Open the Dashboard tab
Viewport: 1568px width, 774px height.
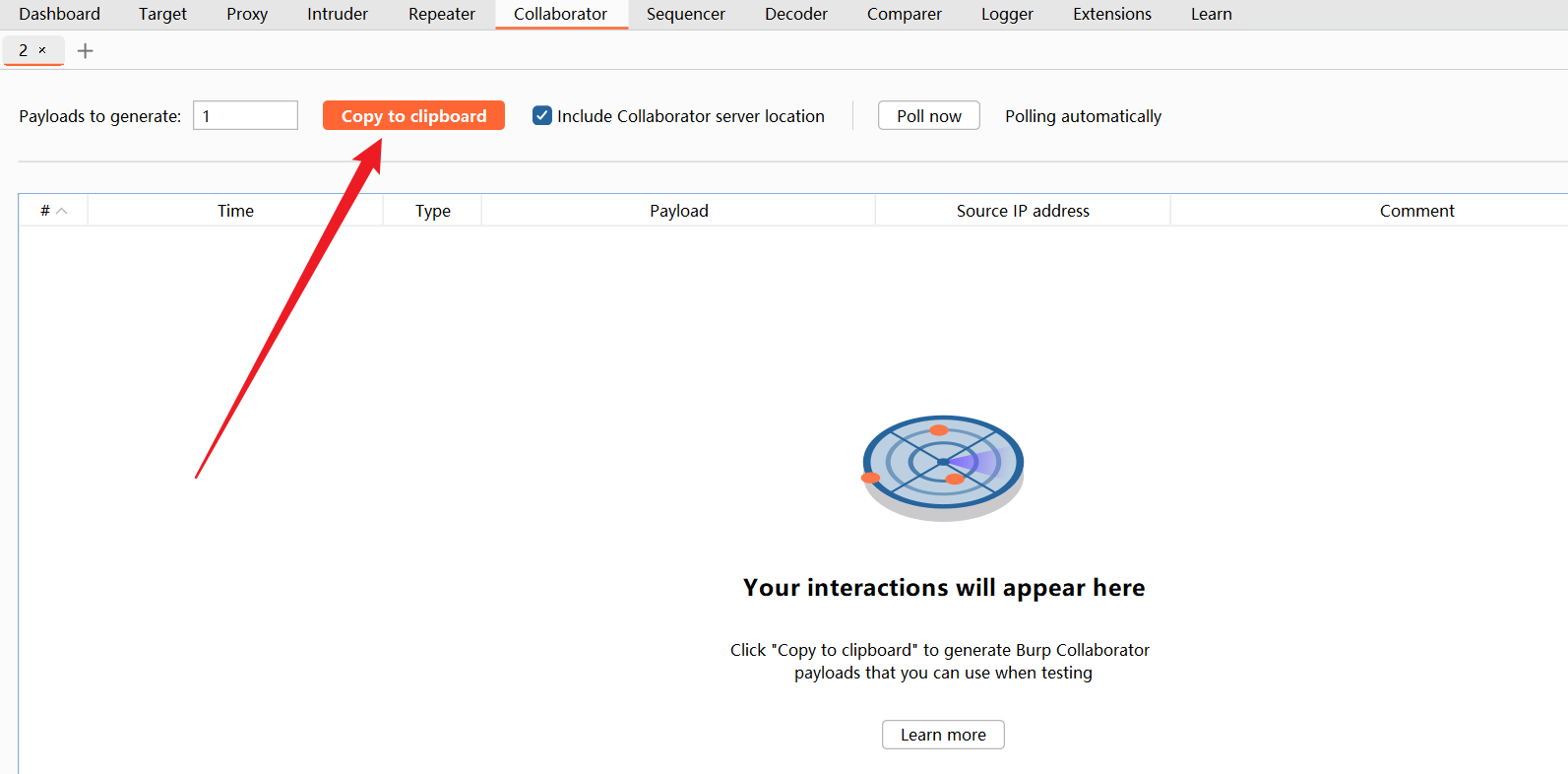[x=59, y=14]
